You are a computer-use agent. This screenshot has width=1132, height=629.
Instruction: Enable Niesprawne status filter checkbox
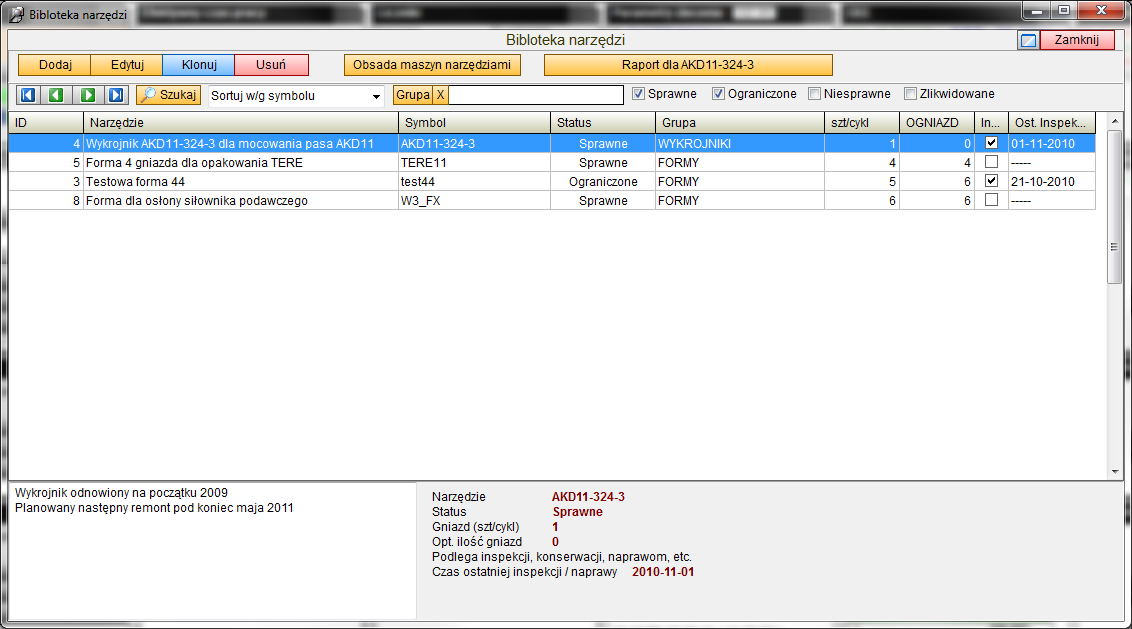[x=814, y=94]
